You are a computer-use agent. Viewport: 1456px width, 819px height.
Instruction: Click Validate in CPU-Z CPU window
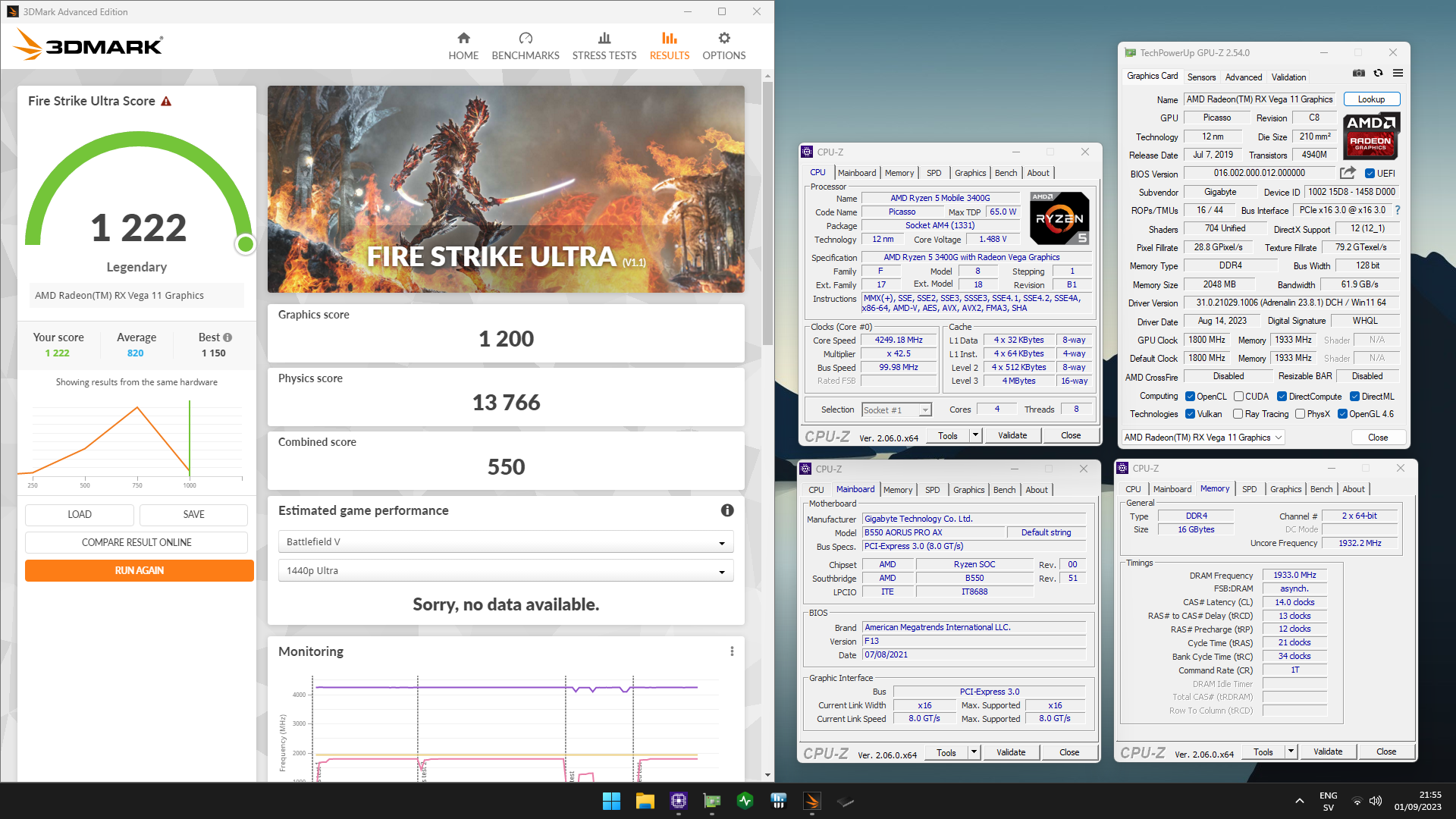1012,435
